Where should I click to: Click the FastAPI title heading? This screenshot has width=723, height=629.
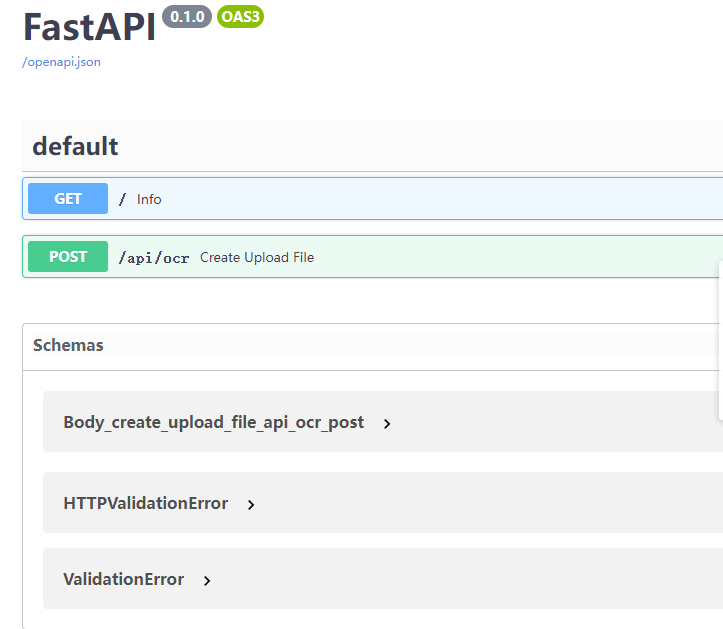tap(89, 27)
